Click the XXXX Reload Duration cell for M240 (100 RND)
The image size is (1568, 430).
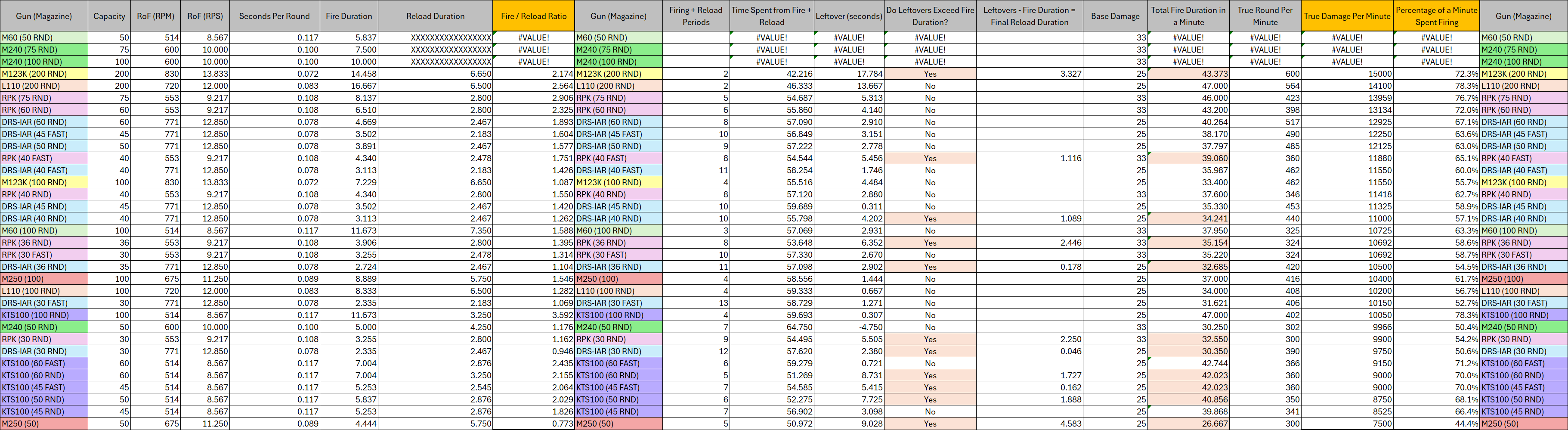click(x=435, y=62)
